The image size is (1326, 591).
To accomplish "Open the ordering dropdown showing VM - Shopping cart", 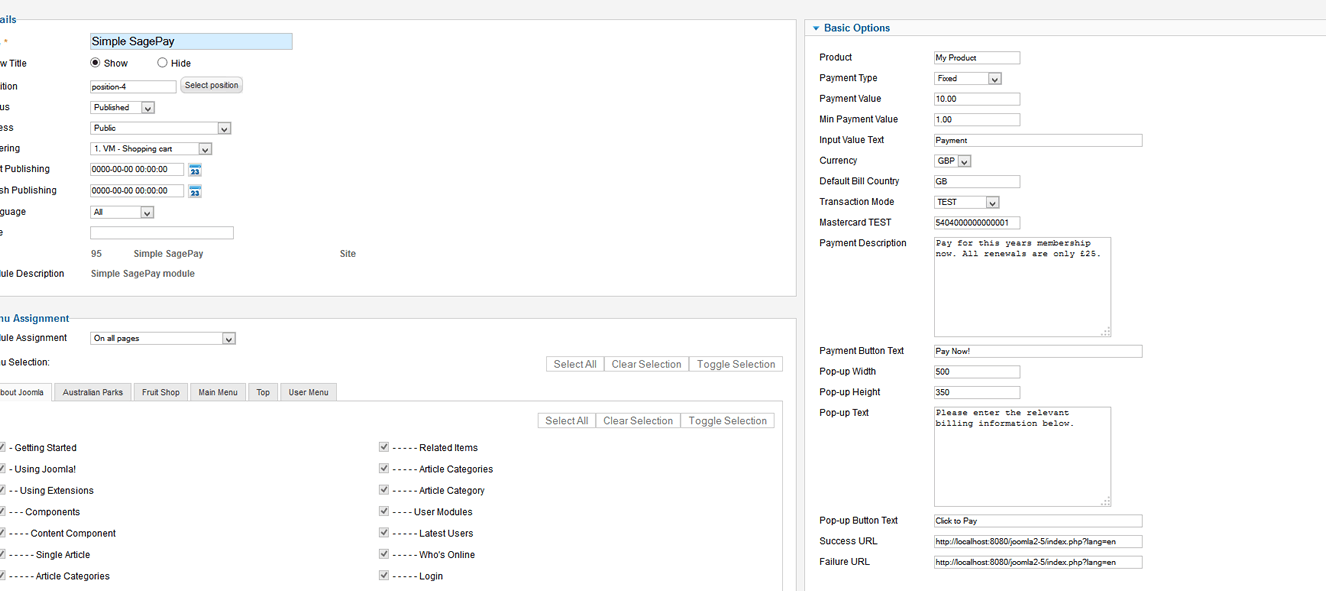I will [x=151, y=149].
